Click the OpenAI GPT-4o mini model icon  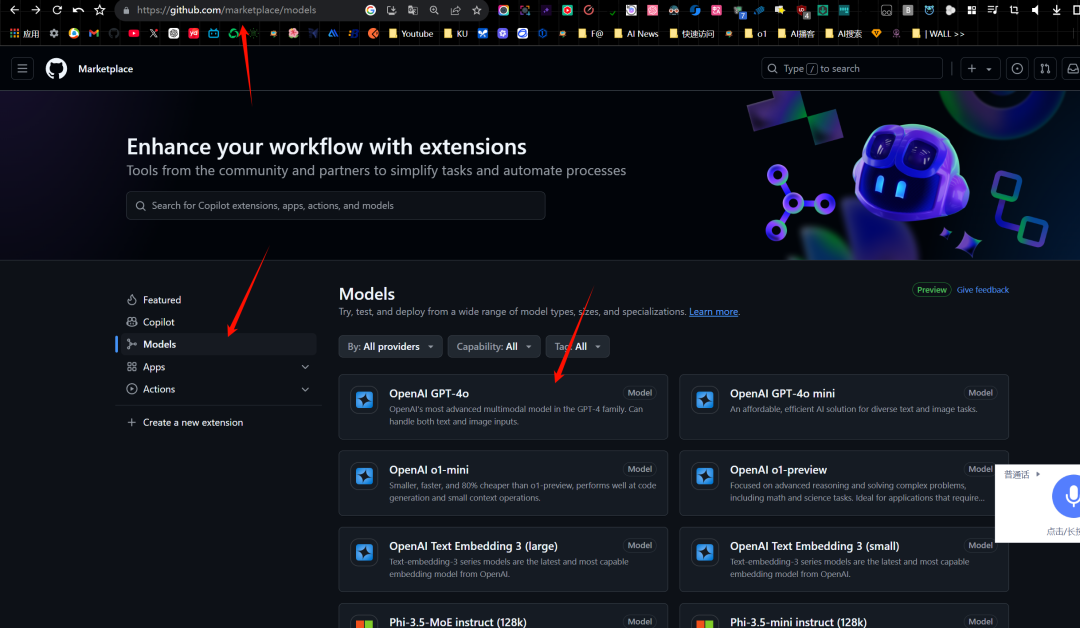pos(705,399)
